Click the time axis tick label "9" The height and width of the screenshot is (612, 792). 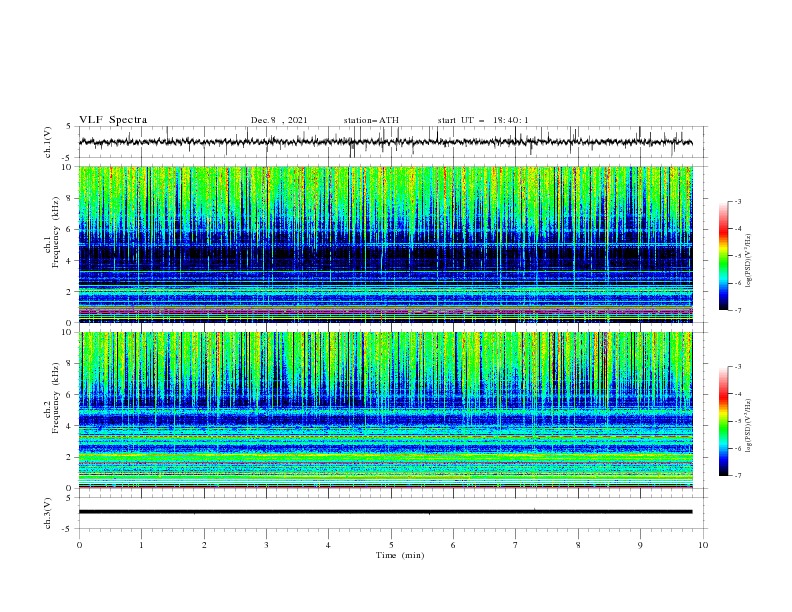pos(640,545)
